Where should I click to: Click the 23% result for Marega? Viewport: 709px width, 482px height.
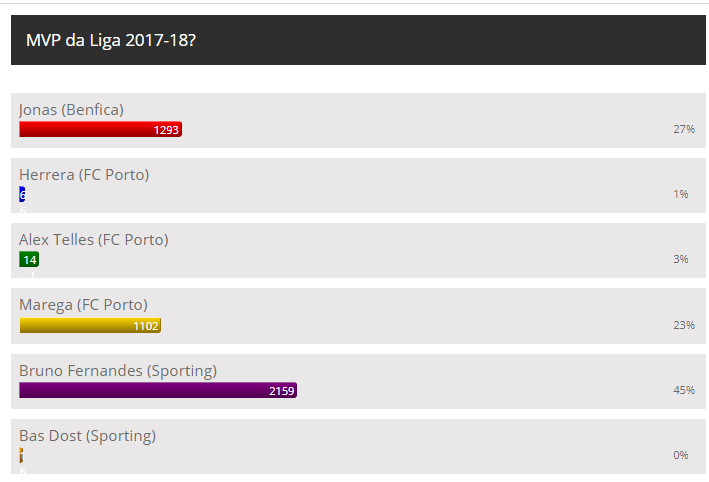[684, 325]
